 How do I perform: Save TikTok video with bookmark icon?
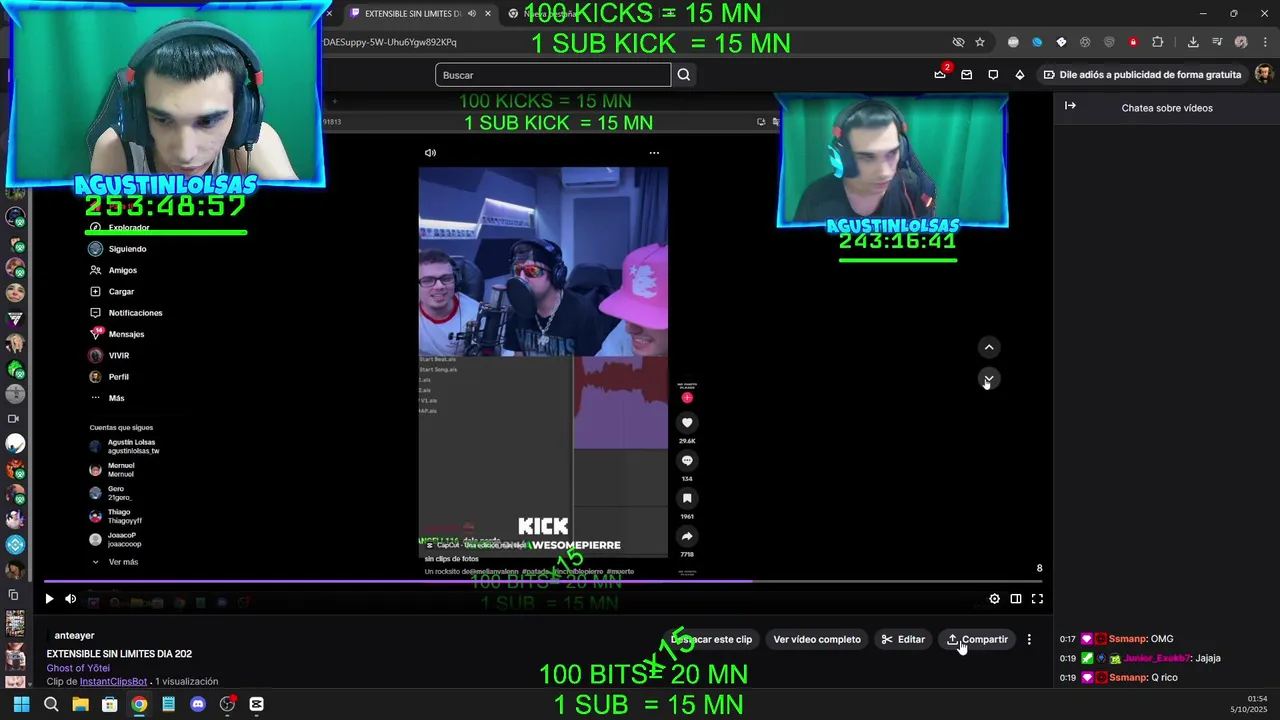pyautogui.click(x=687, y=498)
